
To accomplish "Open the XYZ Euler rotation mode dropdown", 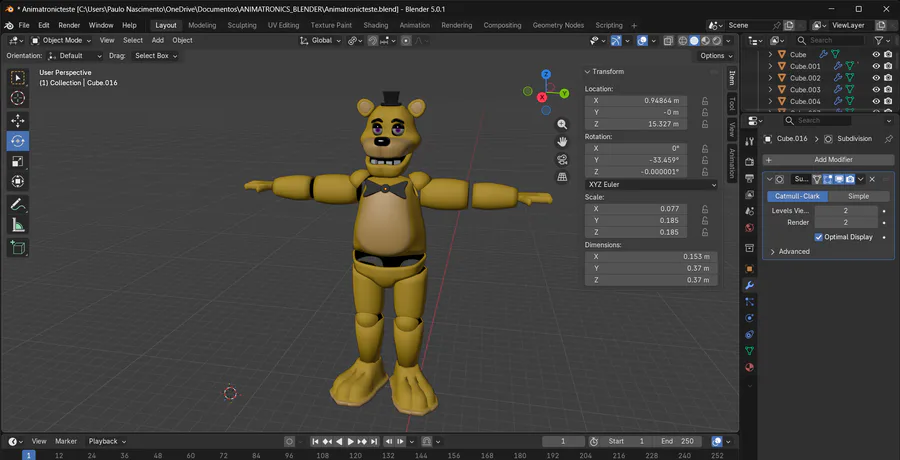I will coord(651,185).
